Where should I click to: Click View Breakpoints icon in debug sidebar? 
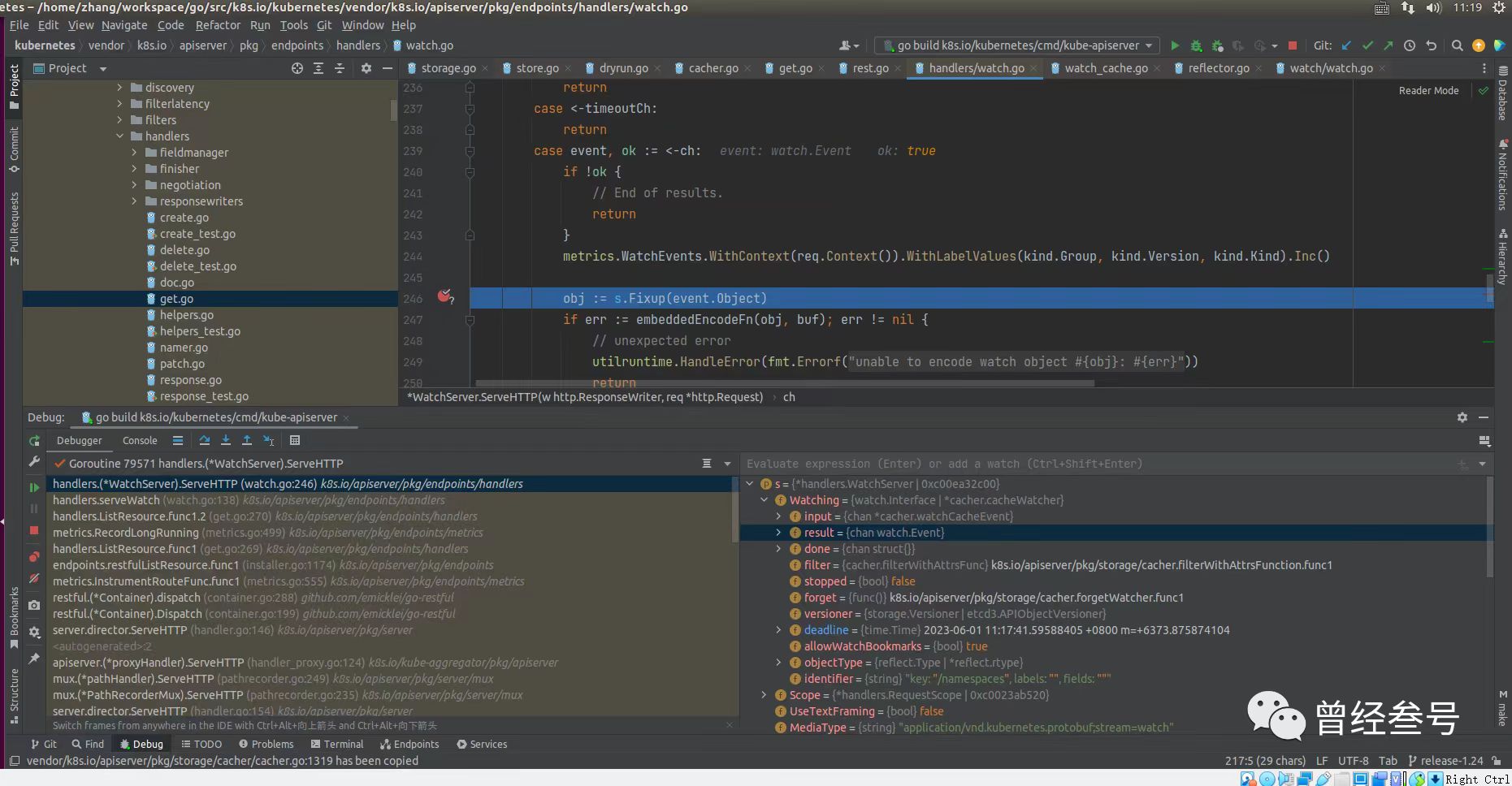click(34, 557)
